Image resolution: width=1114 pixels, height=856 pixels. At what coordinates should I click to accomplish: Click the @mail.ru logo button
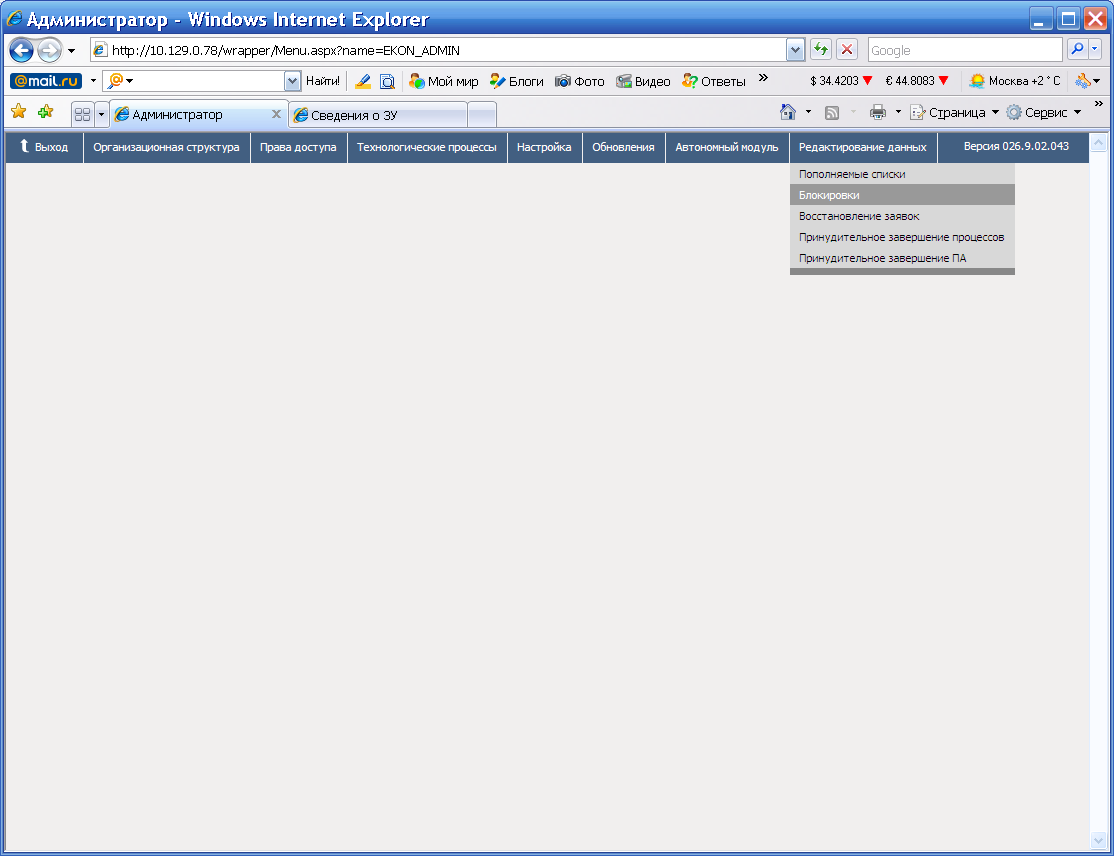coord(46,81)
